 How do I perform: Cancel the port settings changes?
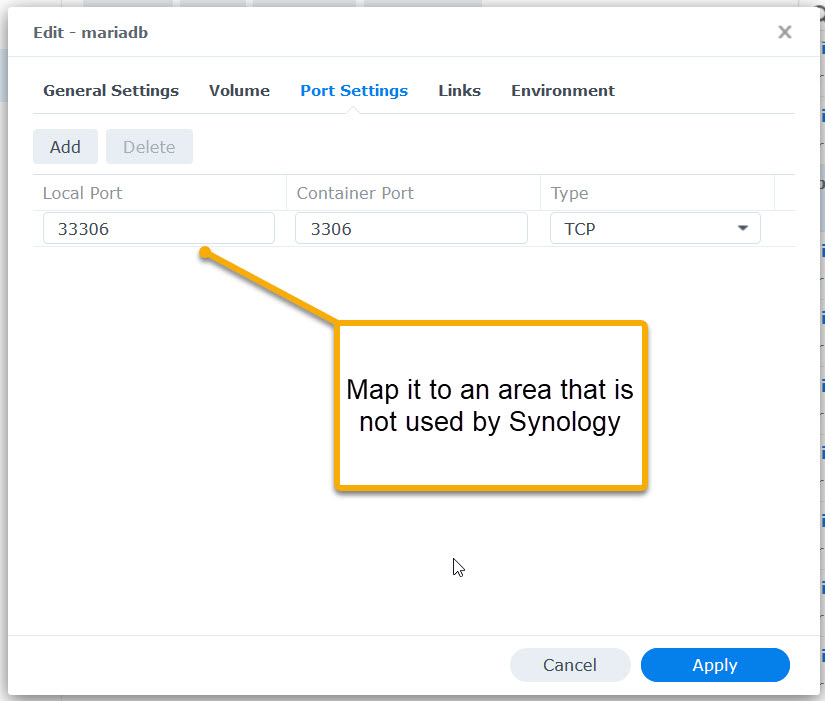pos(570,665)
